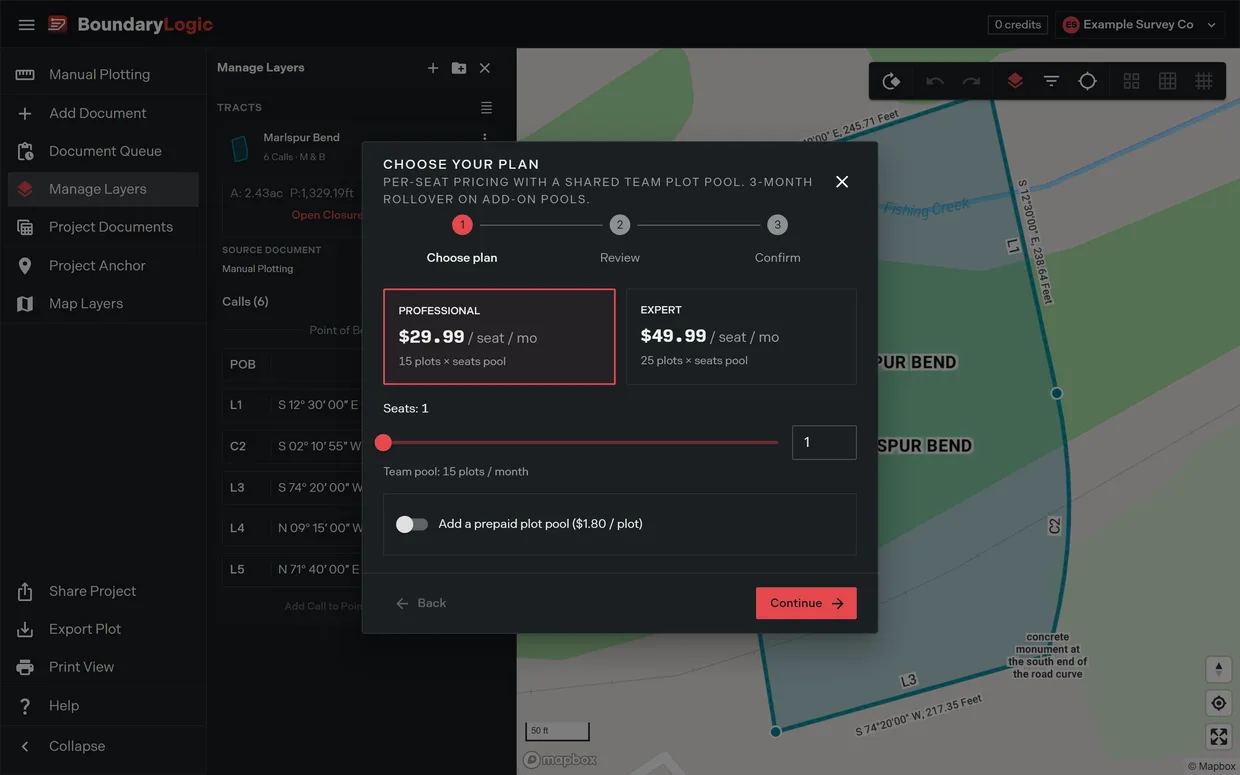This screenshot has height=775, width=1240.
Task: Close the Manage Layers panel
Action: (485, 68)
